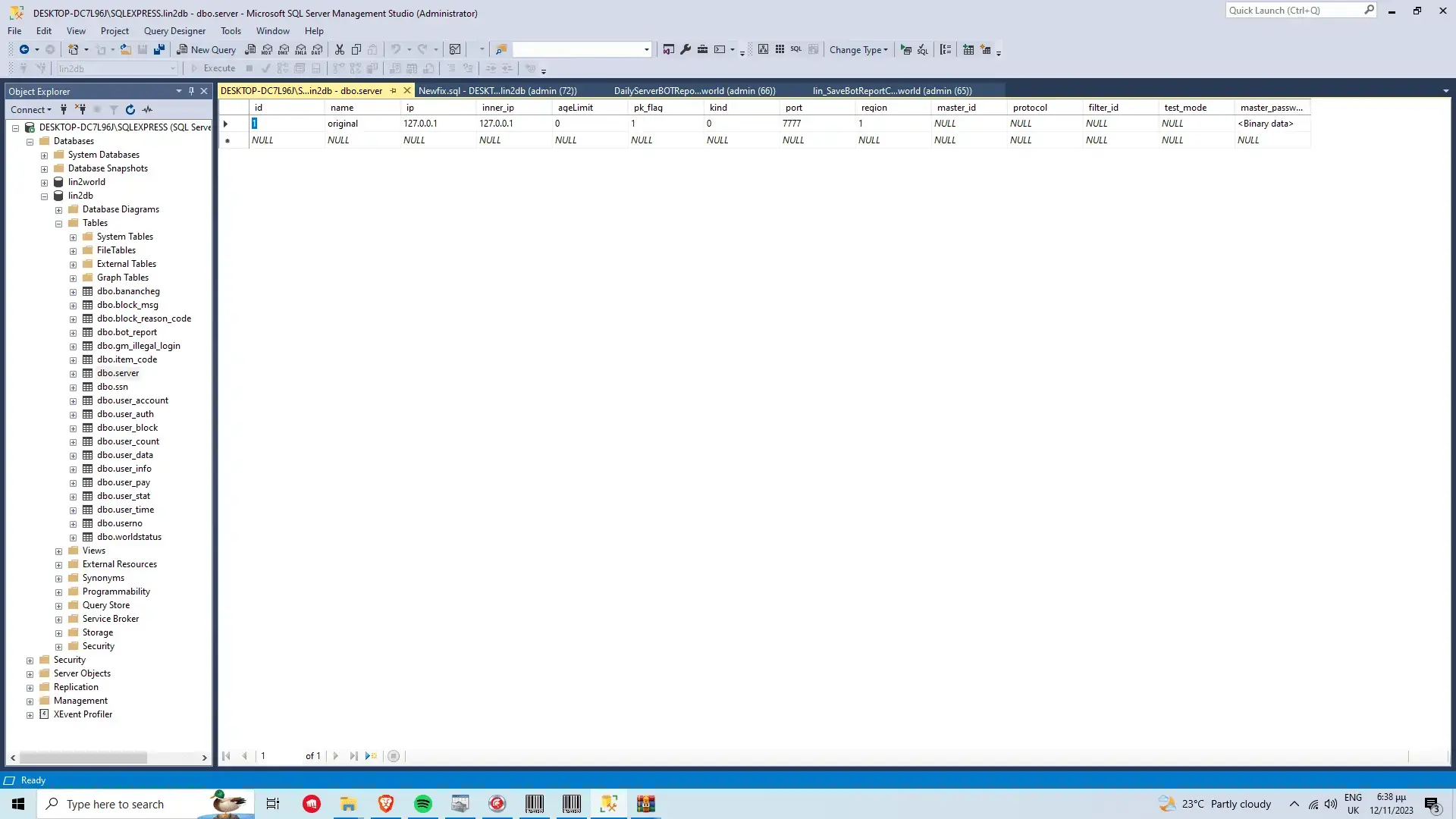Open the Activity Monitor icon
This screenshot has height=819, width=1456.
(455, 49)
